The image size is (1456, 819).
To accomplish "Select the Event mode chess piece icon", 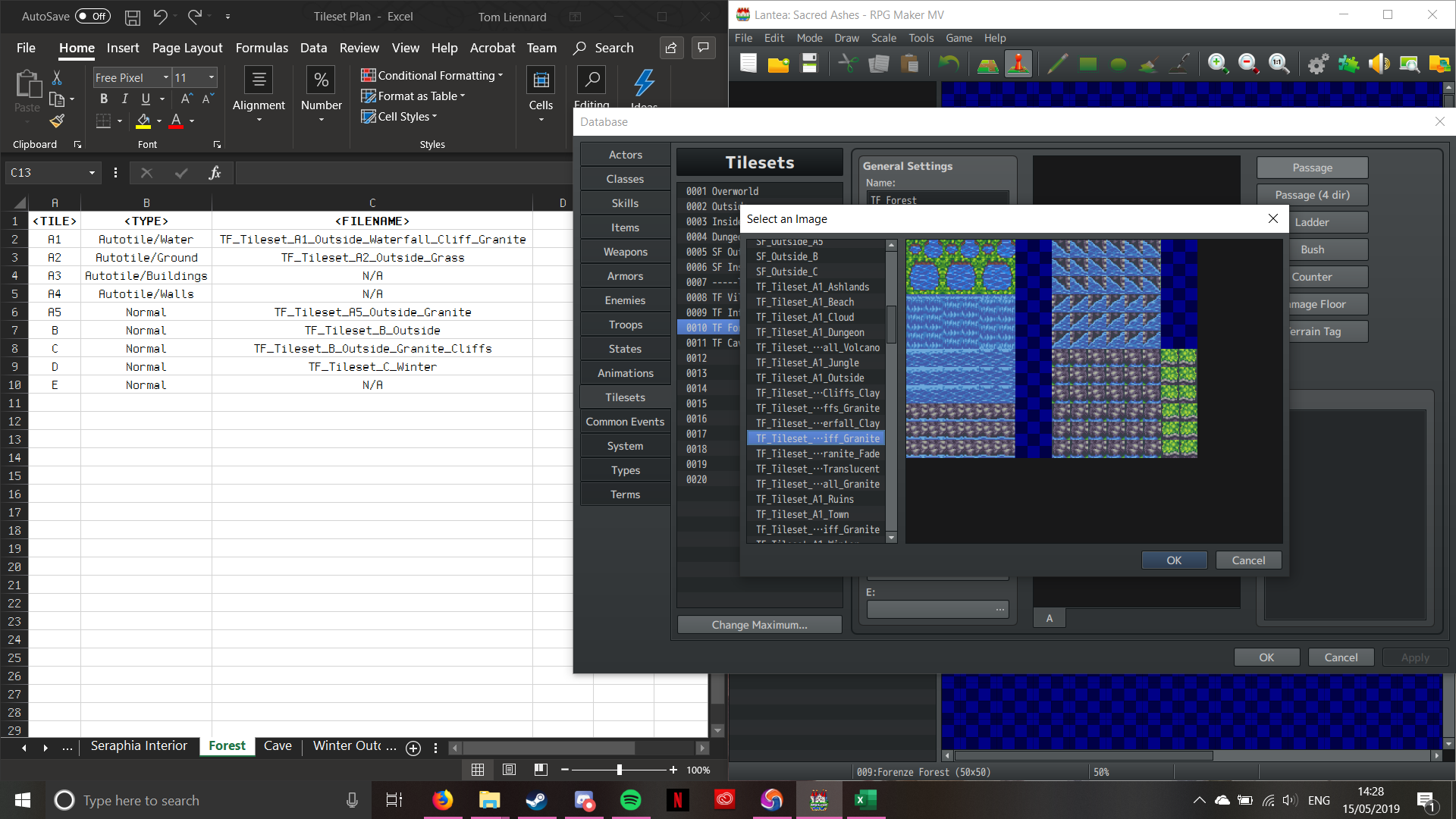I will (x=1018, y=64).
